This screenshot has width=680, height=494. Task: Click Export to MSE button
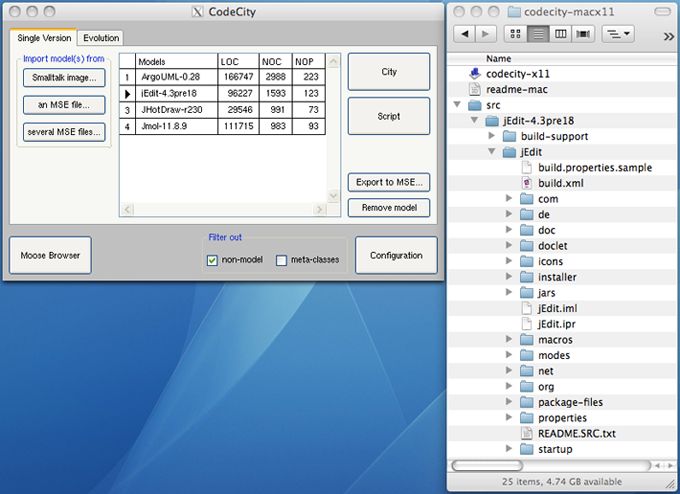(x=389, y=182)
